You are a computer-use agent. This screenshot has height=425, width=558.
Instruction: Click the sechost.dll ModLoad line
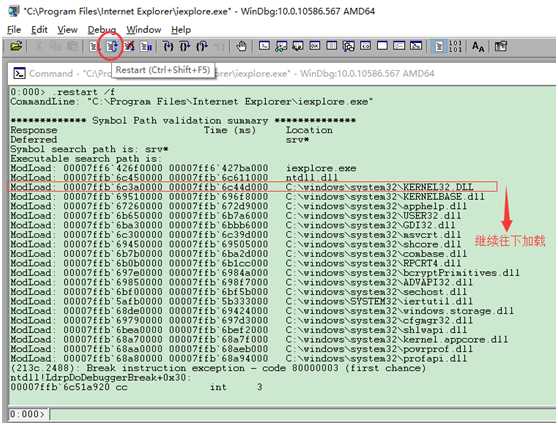[x=238, y=292]
